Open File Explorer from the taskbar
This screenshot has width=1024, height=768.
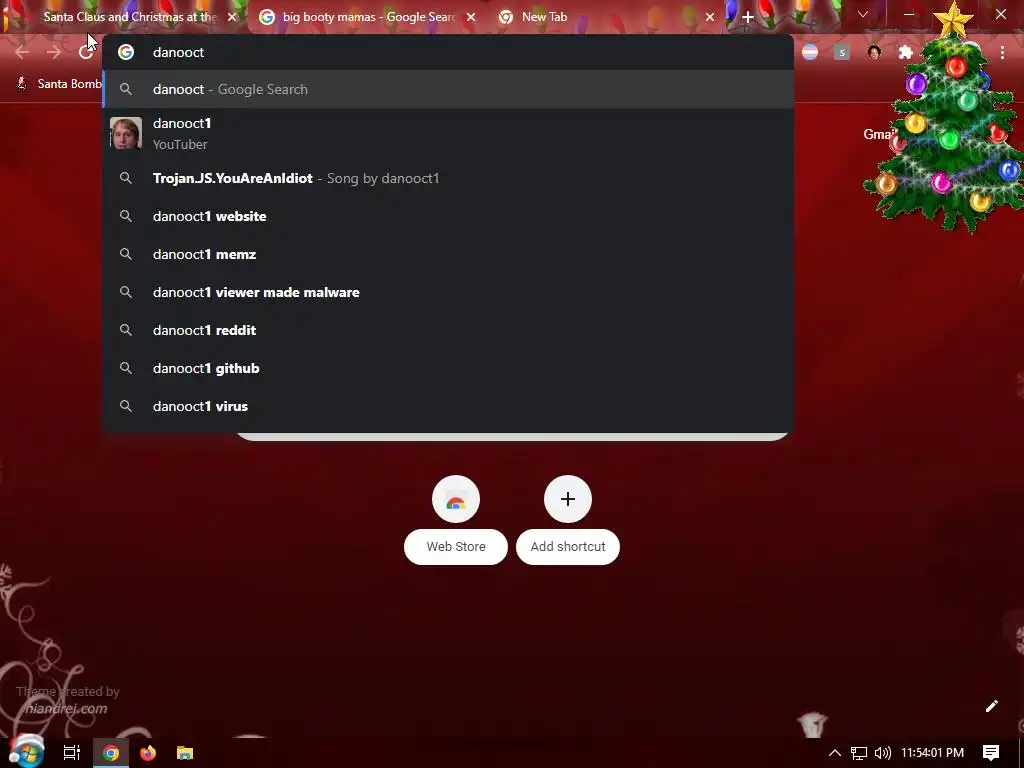coord(185,753)
